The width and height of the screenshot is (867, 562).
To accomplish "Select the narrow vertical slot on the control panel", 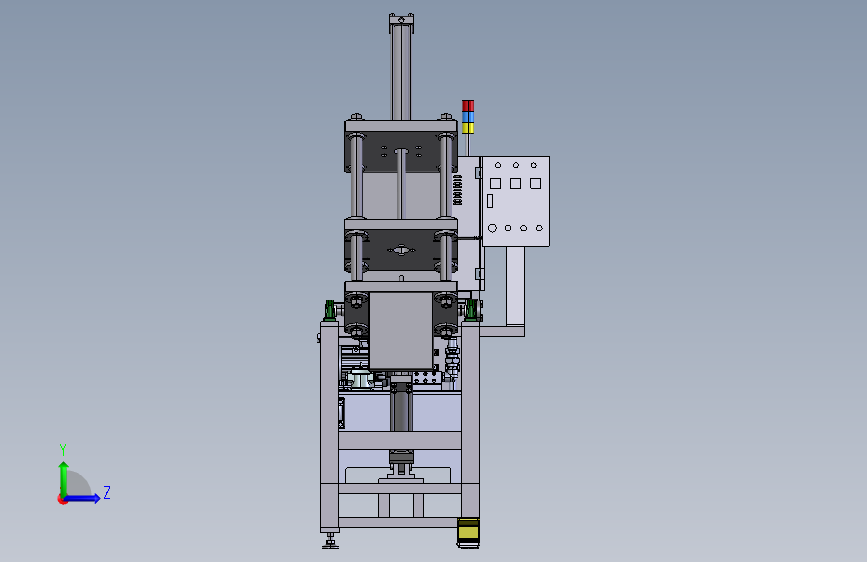I will pos(490,201).
